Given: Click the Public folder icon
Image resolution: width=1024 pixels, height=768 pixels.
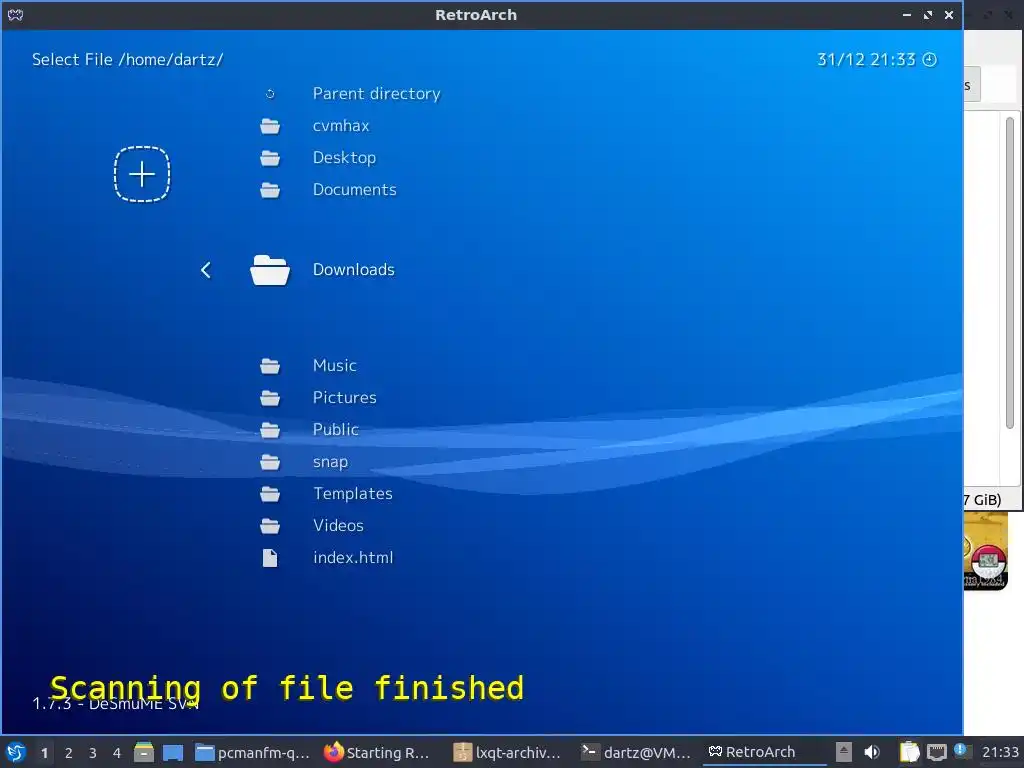Looking at the screenshot, I should [270, 430].
